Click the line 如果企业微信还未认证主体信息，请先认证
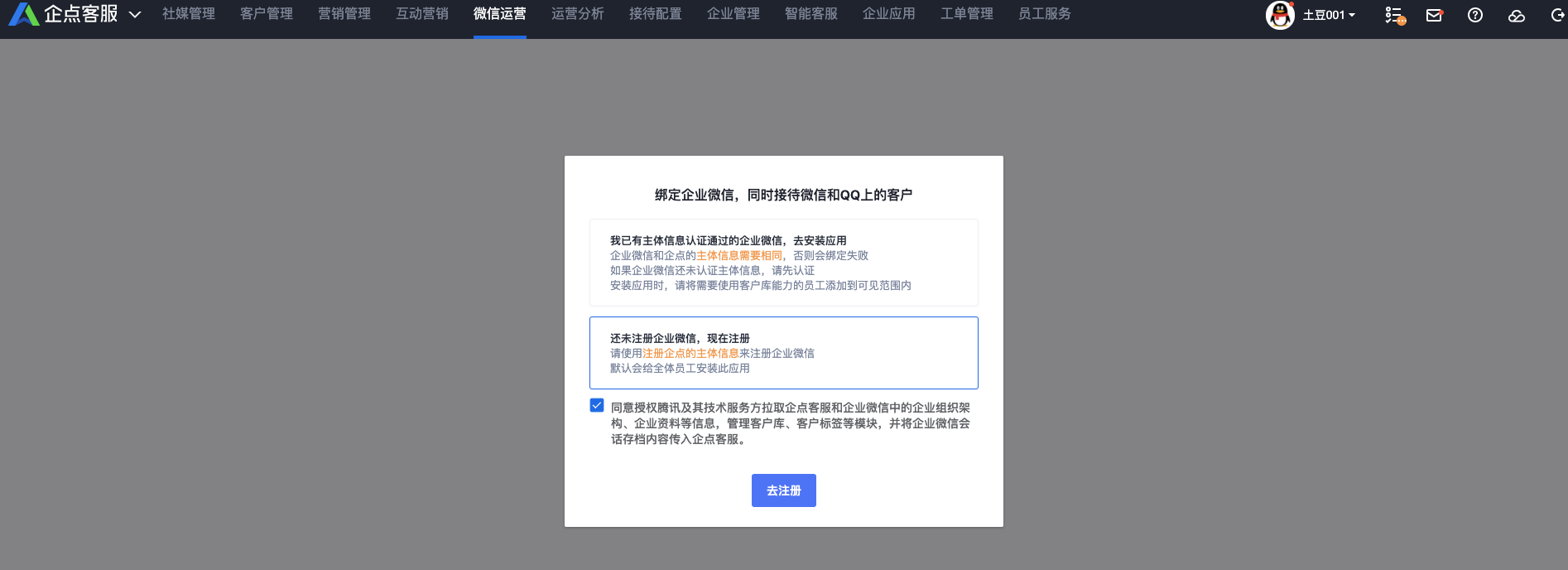Screen dimensions: 1568x570 coord(712,270)
